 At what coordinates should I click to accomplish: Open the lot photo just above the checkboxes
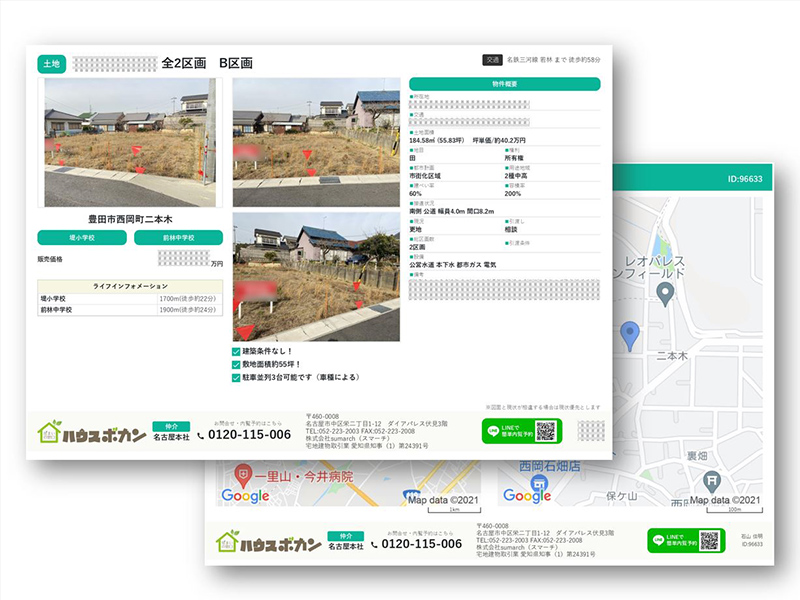316,277
